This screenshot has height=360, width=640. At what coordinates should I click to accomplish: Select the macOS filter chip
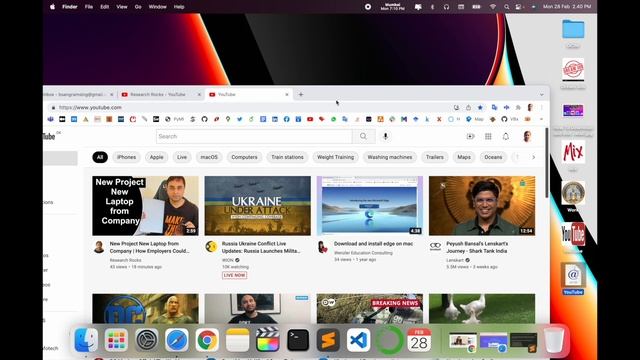[209, 157]
